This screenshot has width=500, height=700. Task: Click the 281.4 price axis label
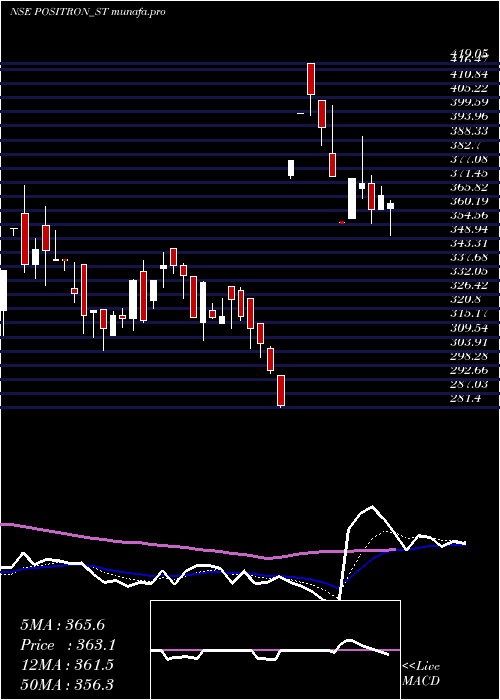pyautogui.click(x=466, y=399)
